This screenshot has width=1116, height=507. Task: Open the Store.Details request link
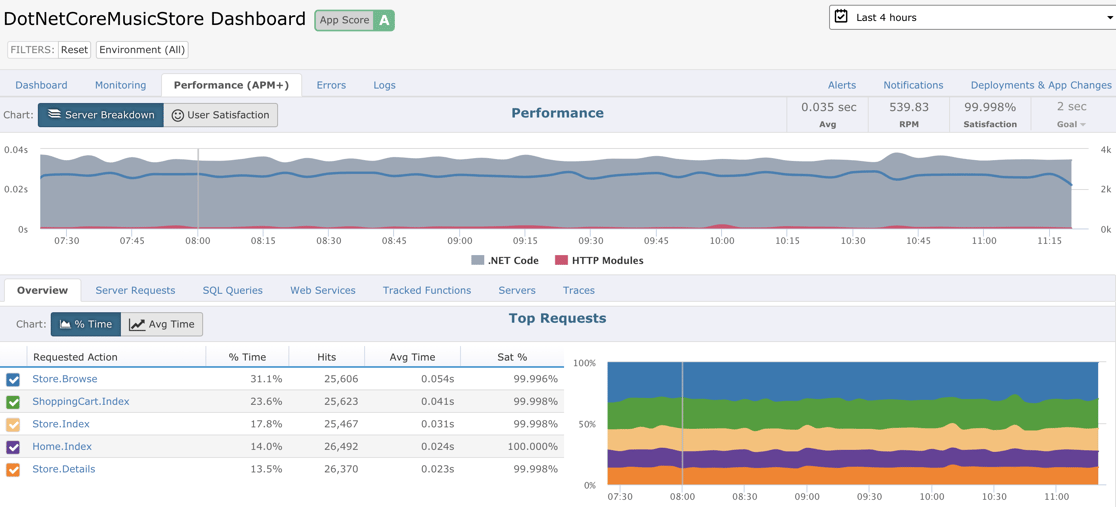pyautogui.click(x=64, y=469)
